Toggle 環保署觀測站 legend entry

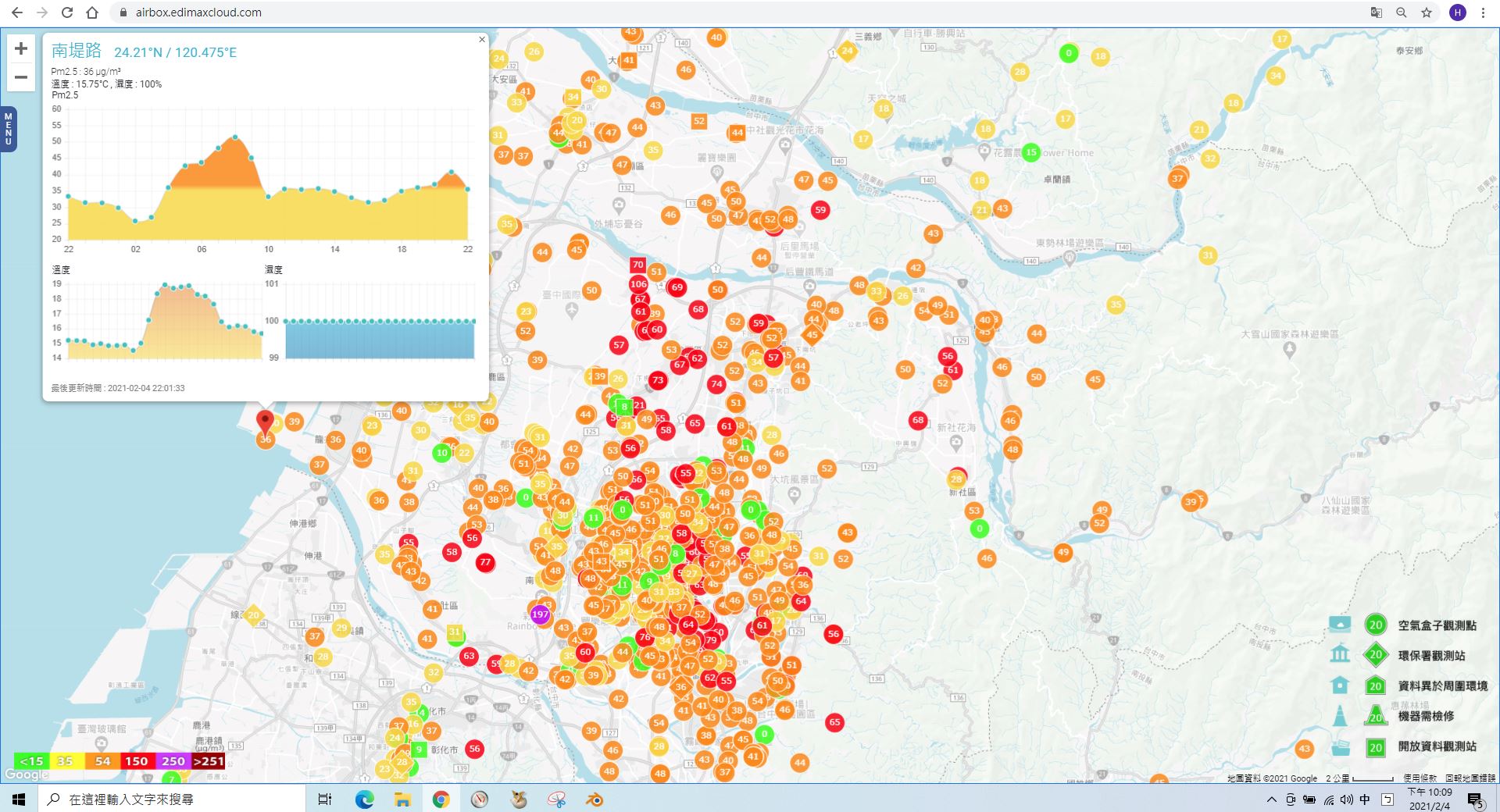pos(1431,656)
